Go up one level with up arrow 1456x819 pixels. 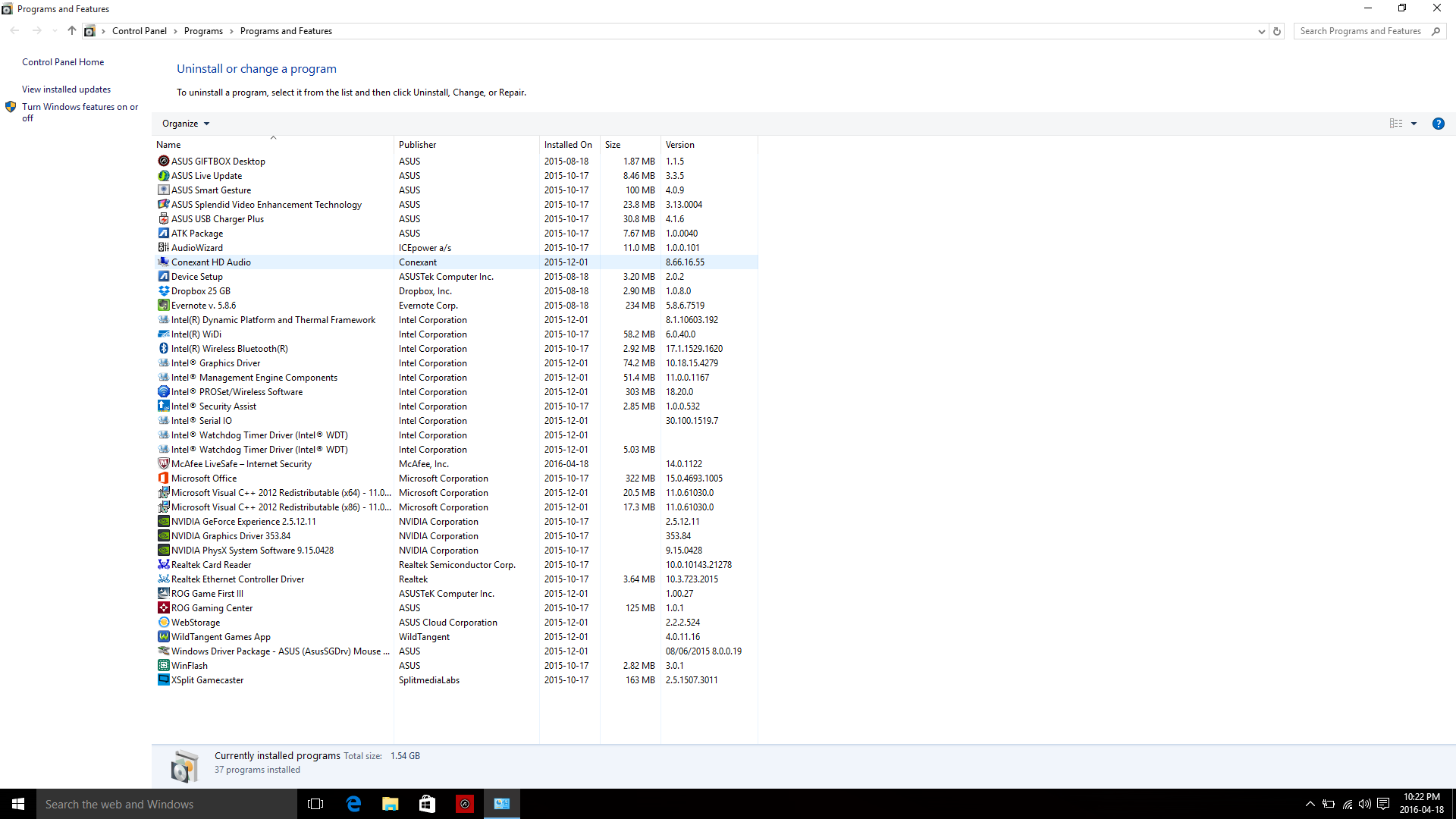pyautogui.click(x=71, y=31)
